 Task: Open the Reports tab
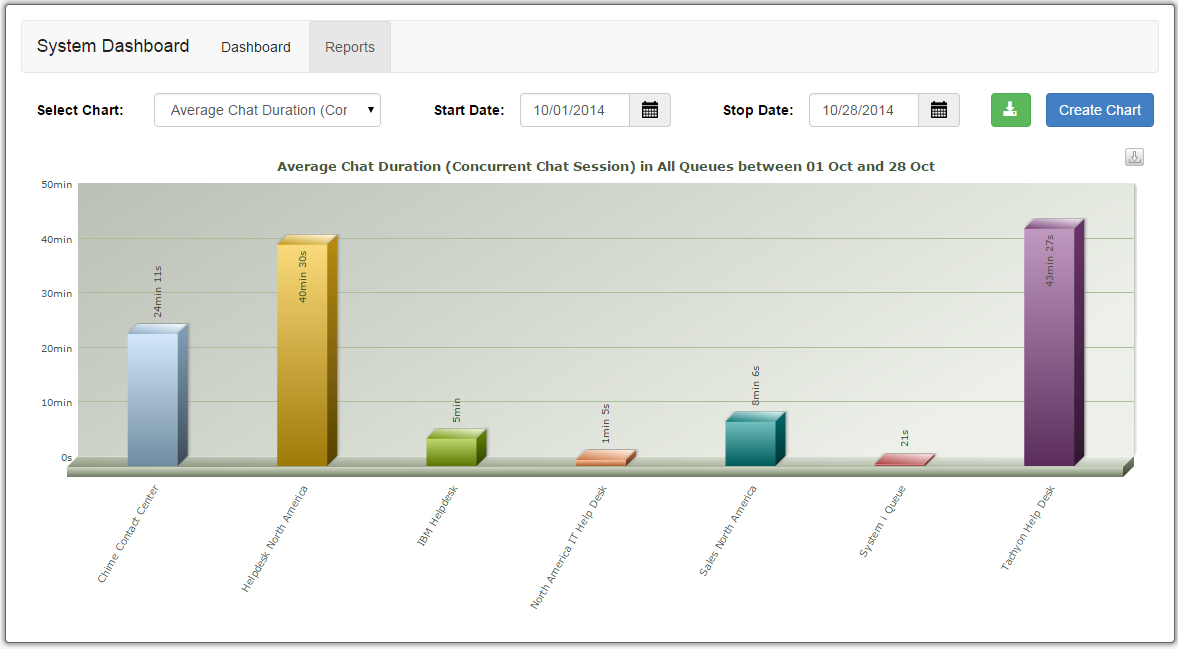tap(349, 47)
